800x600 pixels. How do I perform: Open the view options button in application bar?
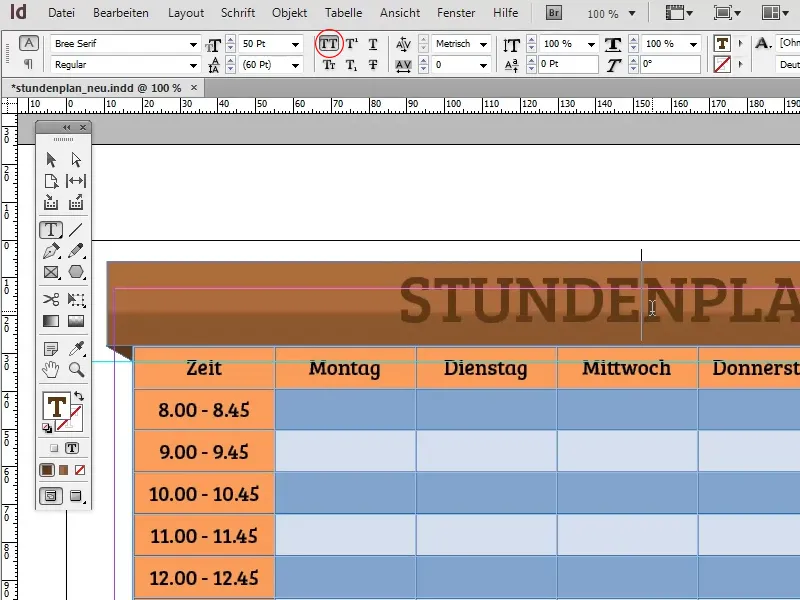coord(679,13)
